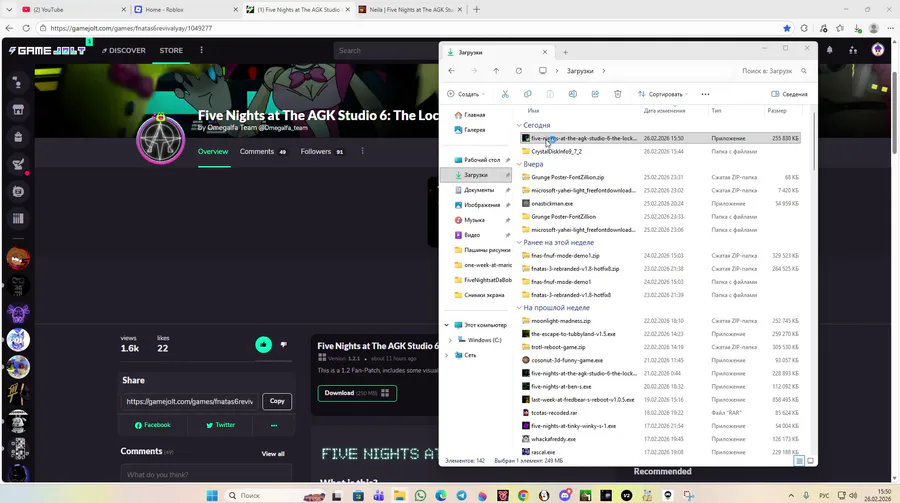Screen dimensions: 900x503
Task: Open Game Jolt user avatar menu
Action: pyautogui.click(x=878, y=50)
